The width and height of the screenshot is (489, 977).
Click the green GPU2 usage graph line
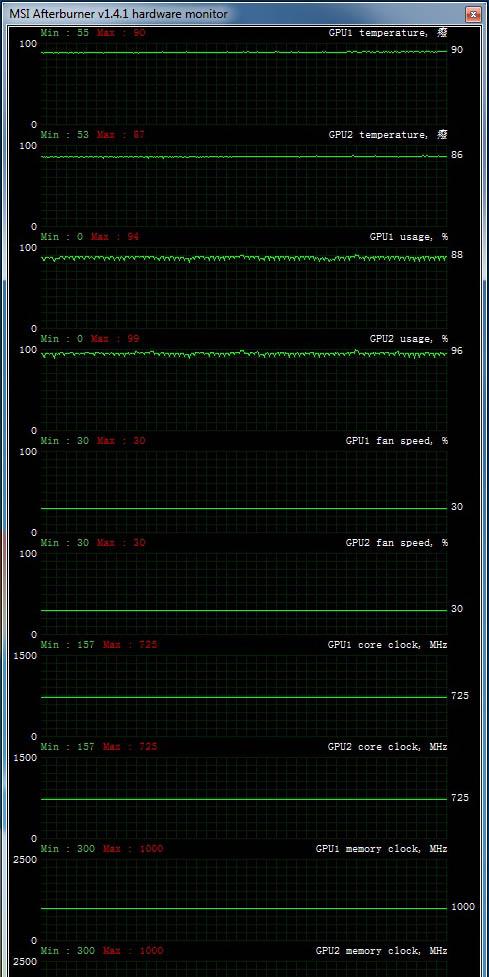[x=244, y=354]
